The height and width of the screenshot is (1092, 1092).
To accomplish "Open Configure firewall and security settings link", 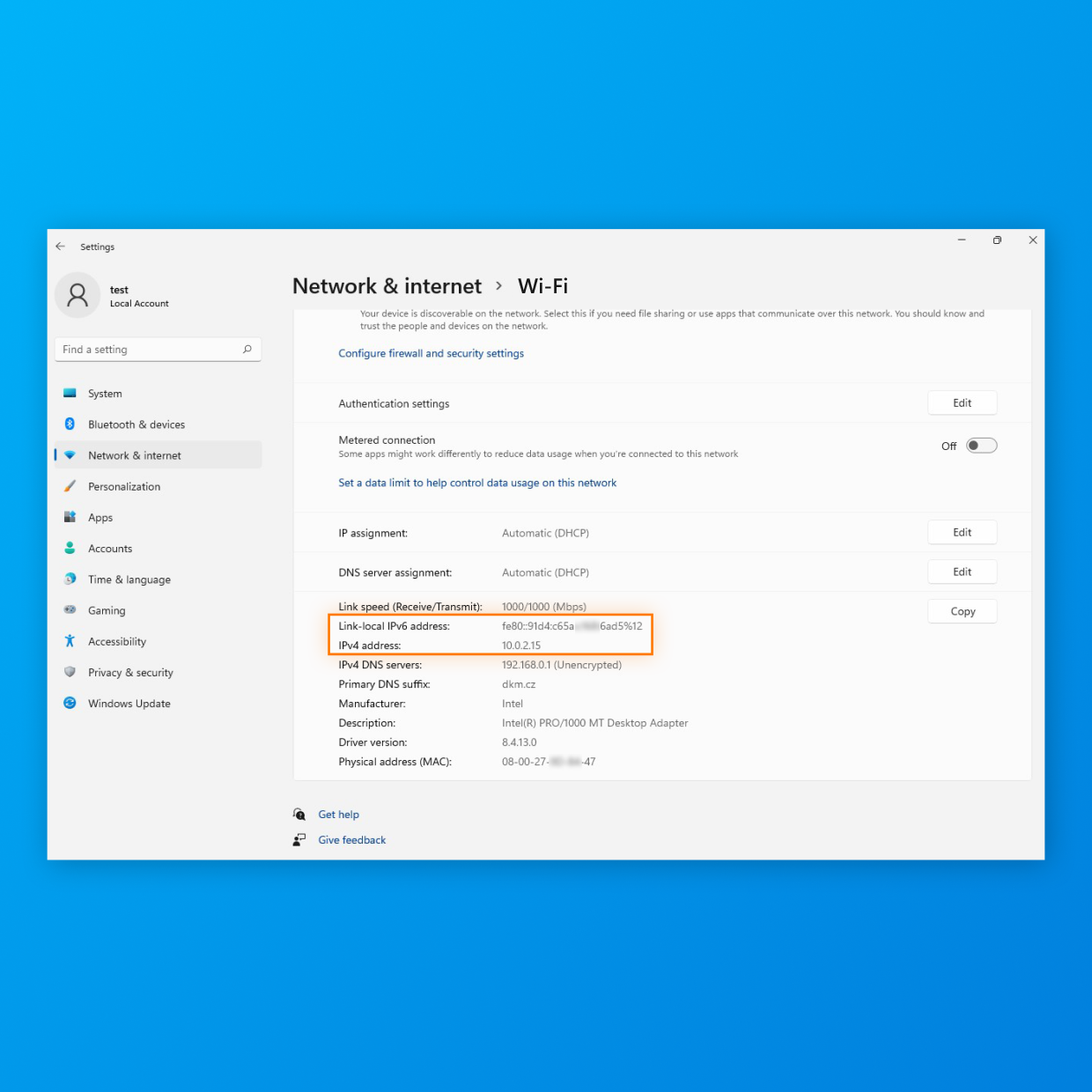I will [x=431, y=354].
